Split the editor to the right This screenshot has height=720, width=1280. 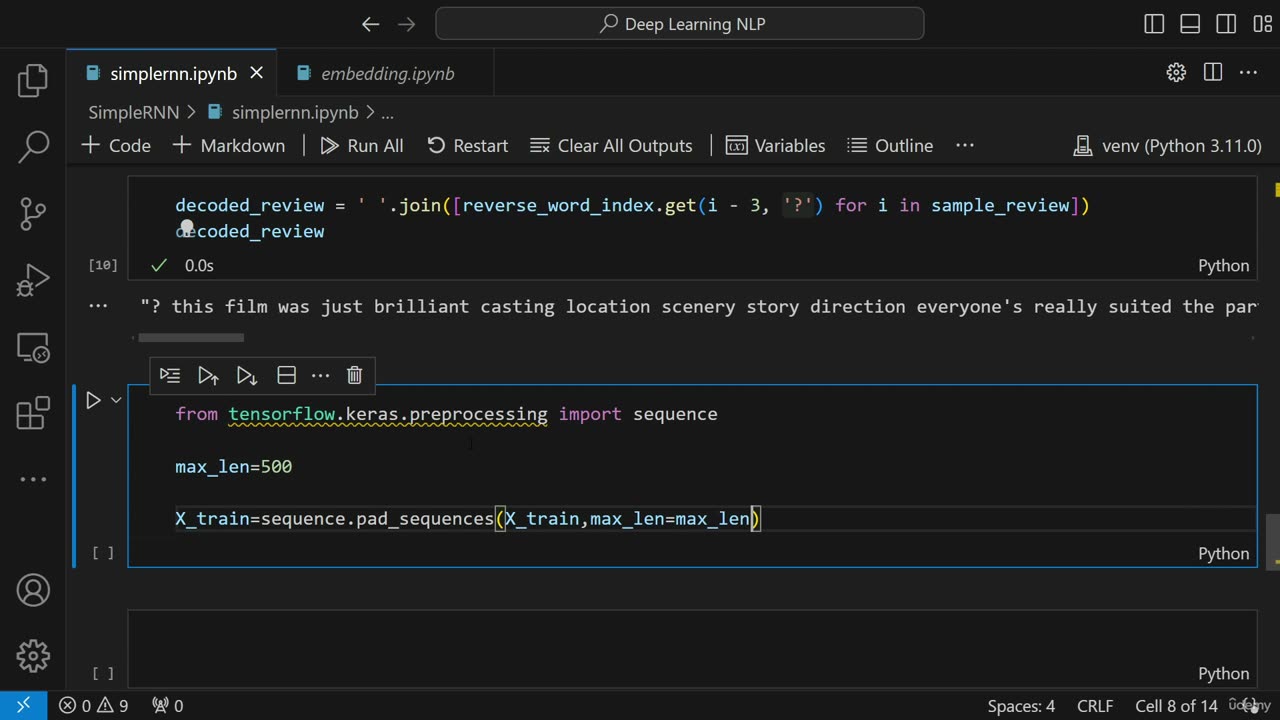pos(1213,72)
